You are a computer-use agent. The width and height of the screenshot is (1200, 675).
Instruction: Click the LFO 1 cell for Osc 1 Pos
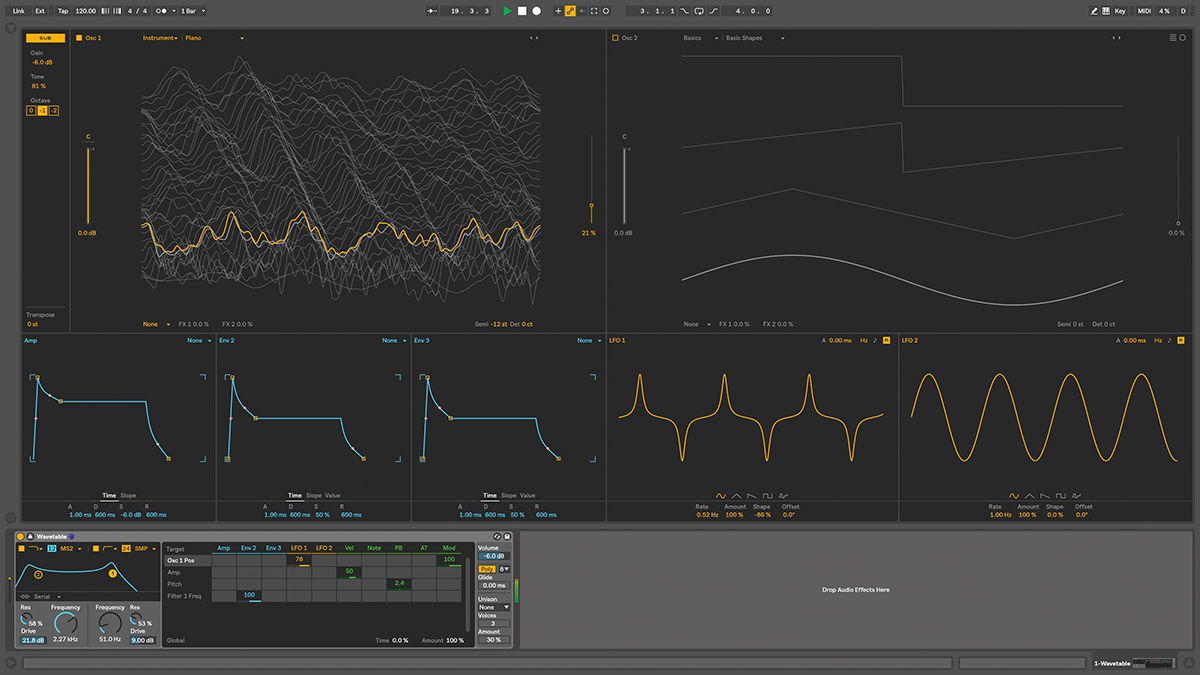coord(299,561)
